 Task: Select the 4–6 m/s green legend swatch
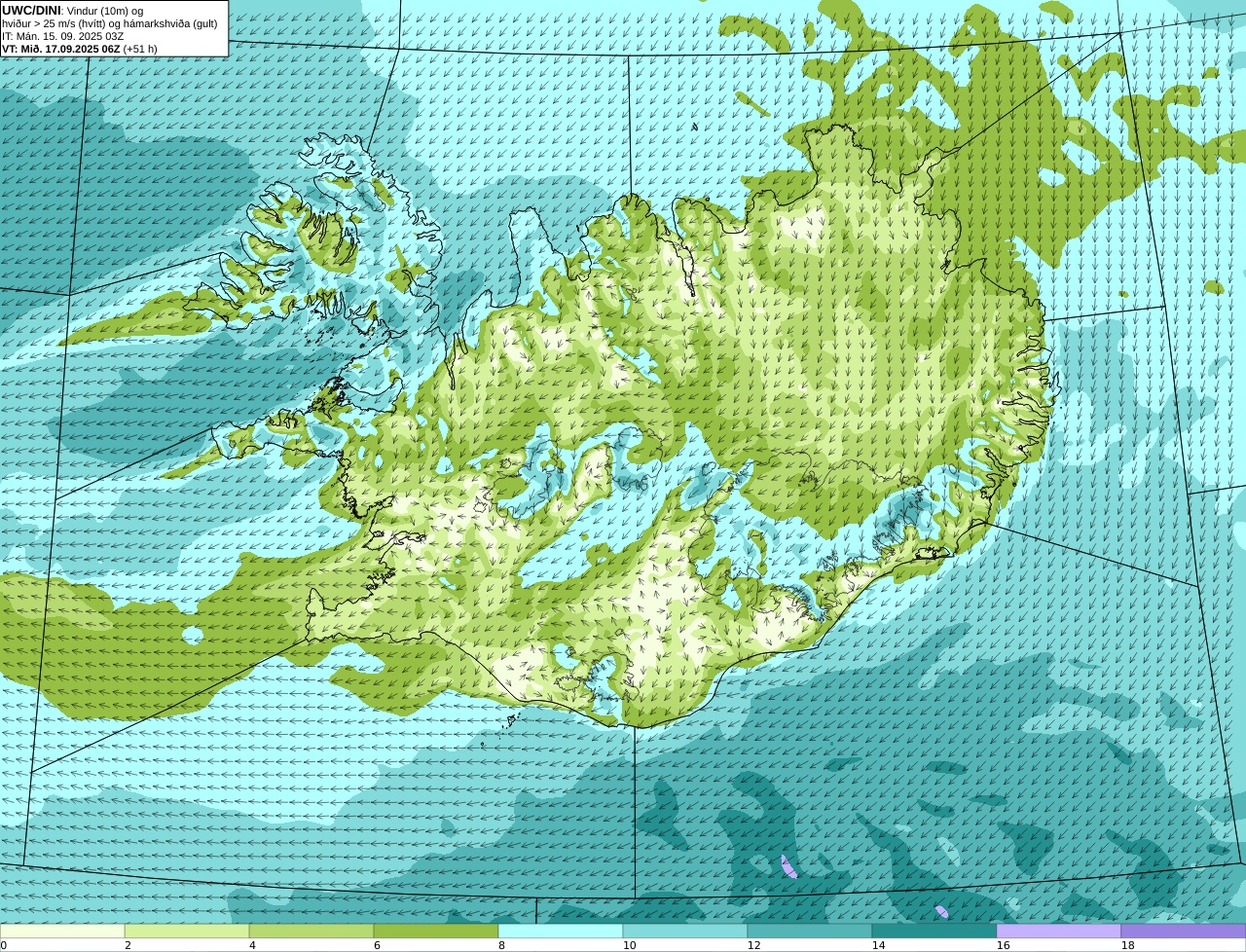pyautogui.click(x=311, y=931)
